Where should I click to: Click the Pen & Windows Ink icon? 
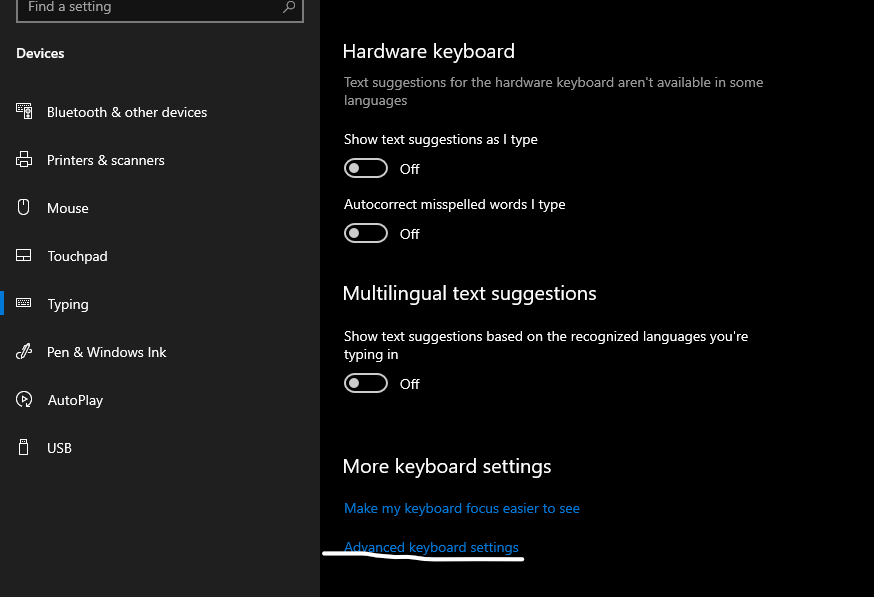pyautogui.click(x=24, y=351)
